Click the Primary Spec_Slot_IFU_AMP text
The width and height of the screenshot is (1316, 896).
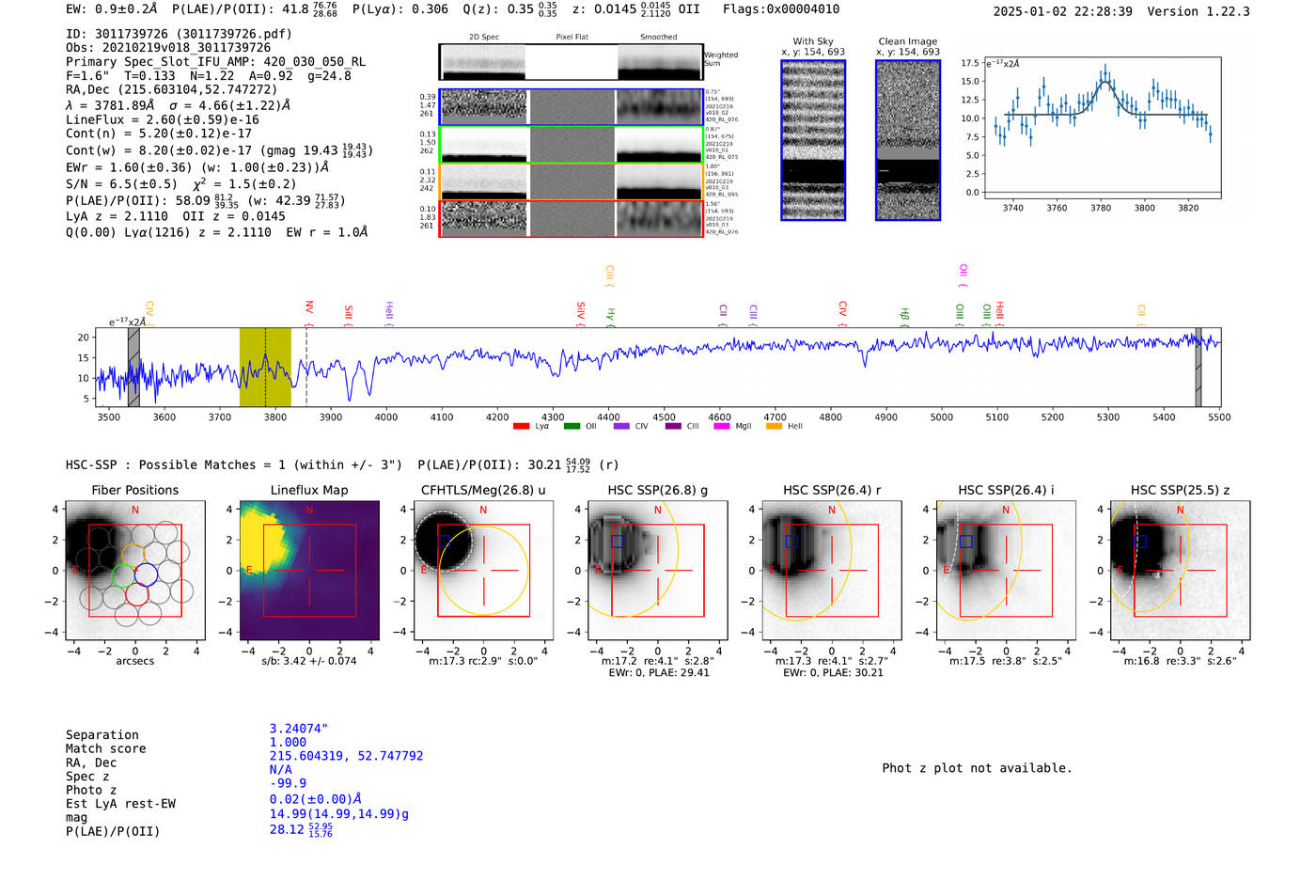215,62
